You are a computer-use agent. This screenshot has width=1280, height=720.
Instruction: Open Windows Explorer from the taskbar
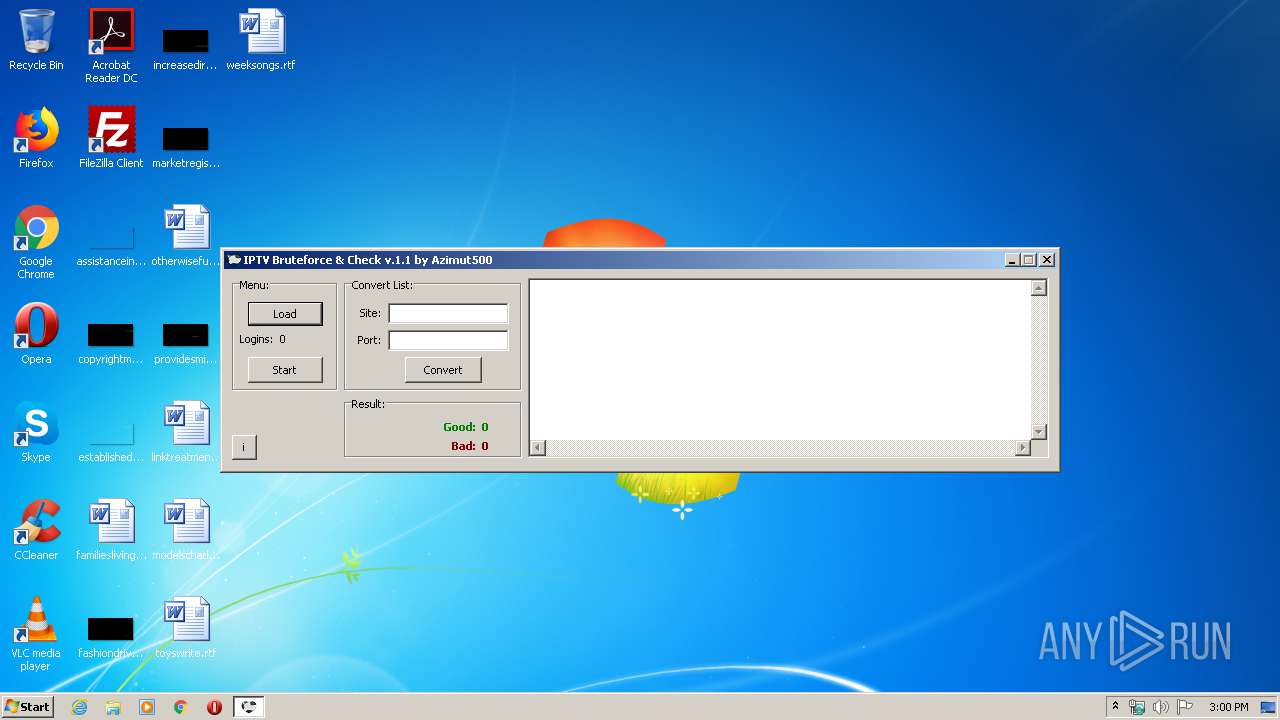pos(113,707)
